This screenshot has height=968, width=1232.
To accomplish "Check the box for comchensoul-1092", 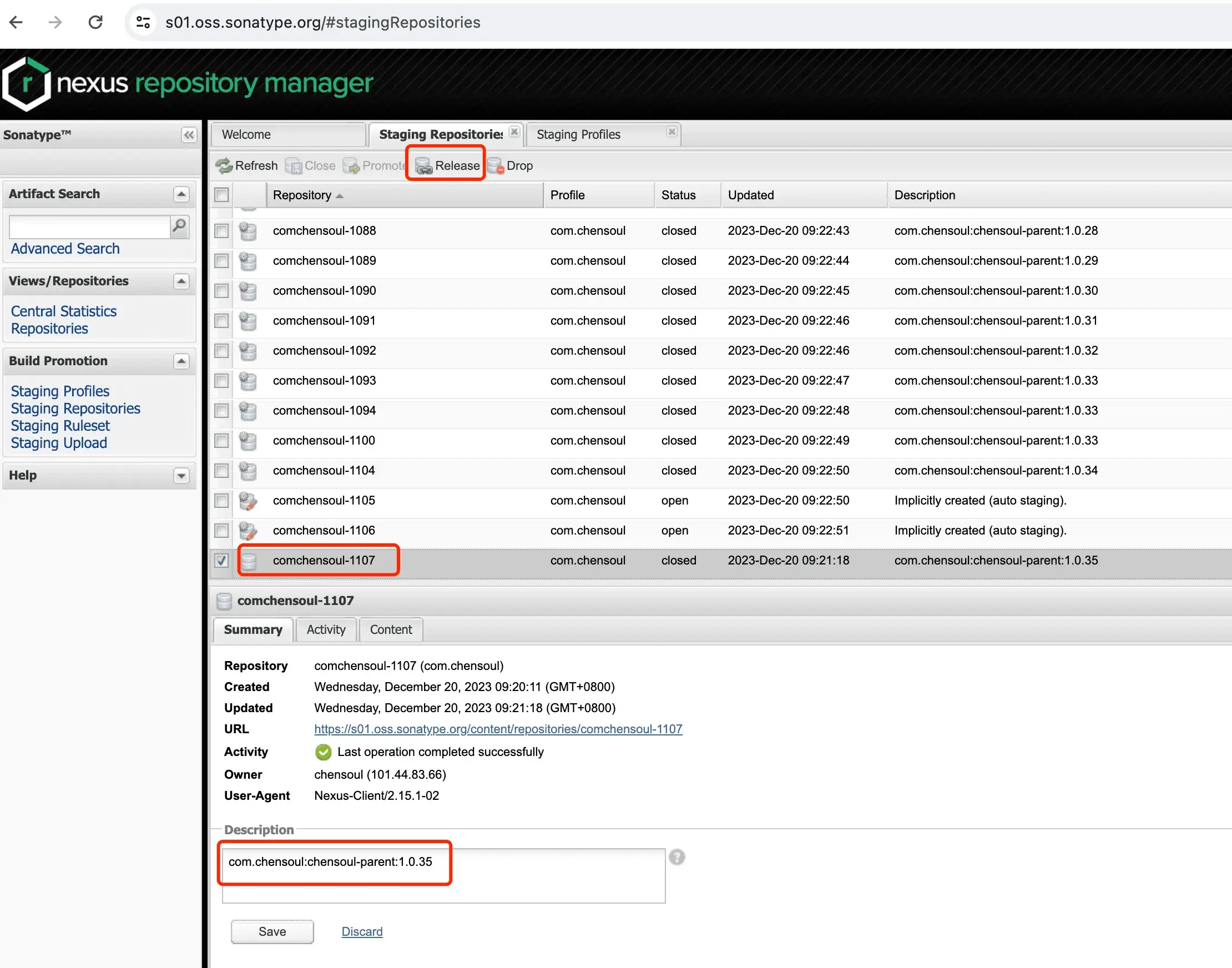I will point(221,351).
